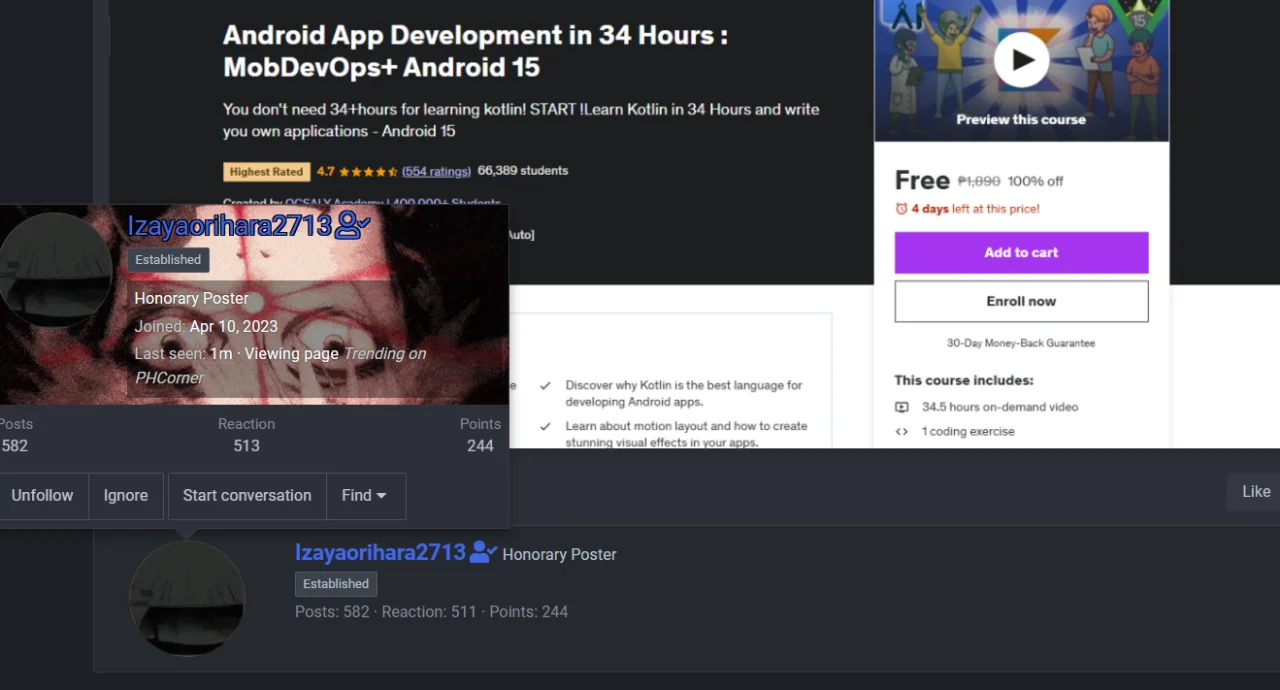This screenshot has width=1280, height=690.
Task: Click the 30-Day Money-Back Guarantee text
Action: coord(1021,343)
